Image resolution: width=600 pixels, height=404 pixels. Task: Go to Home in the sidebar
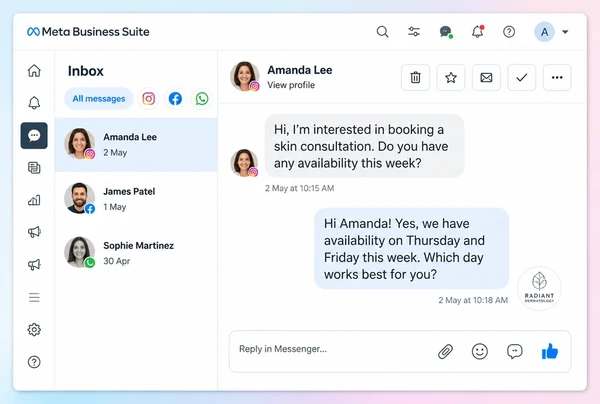34,71
